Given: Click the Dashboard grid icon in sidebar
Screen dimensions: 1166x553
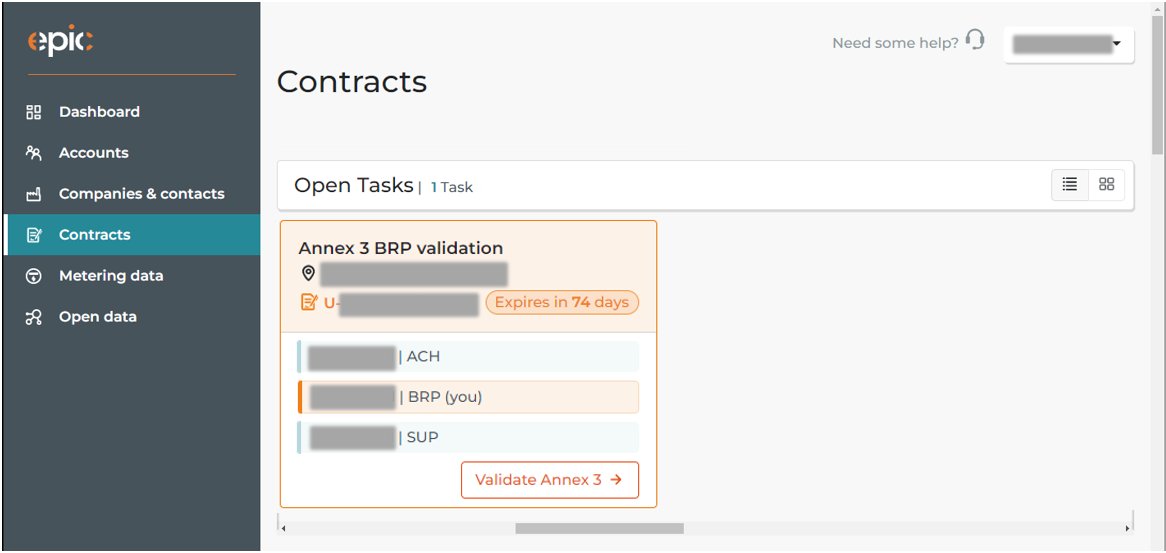Looking at the screenshot, I should 33,112.
